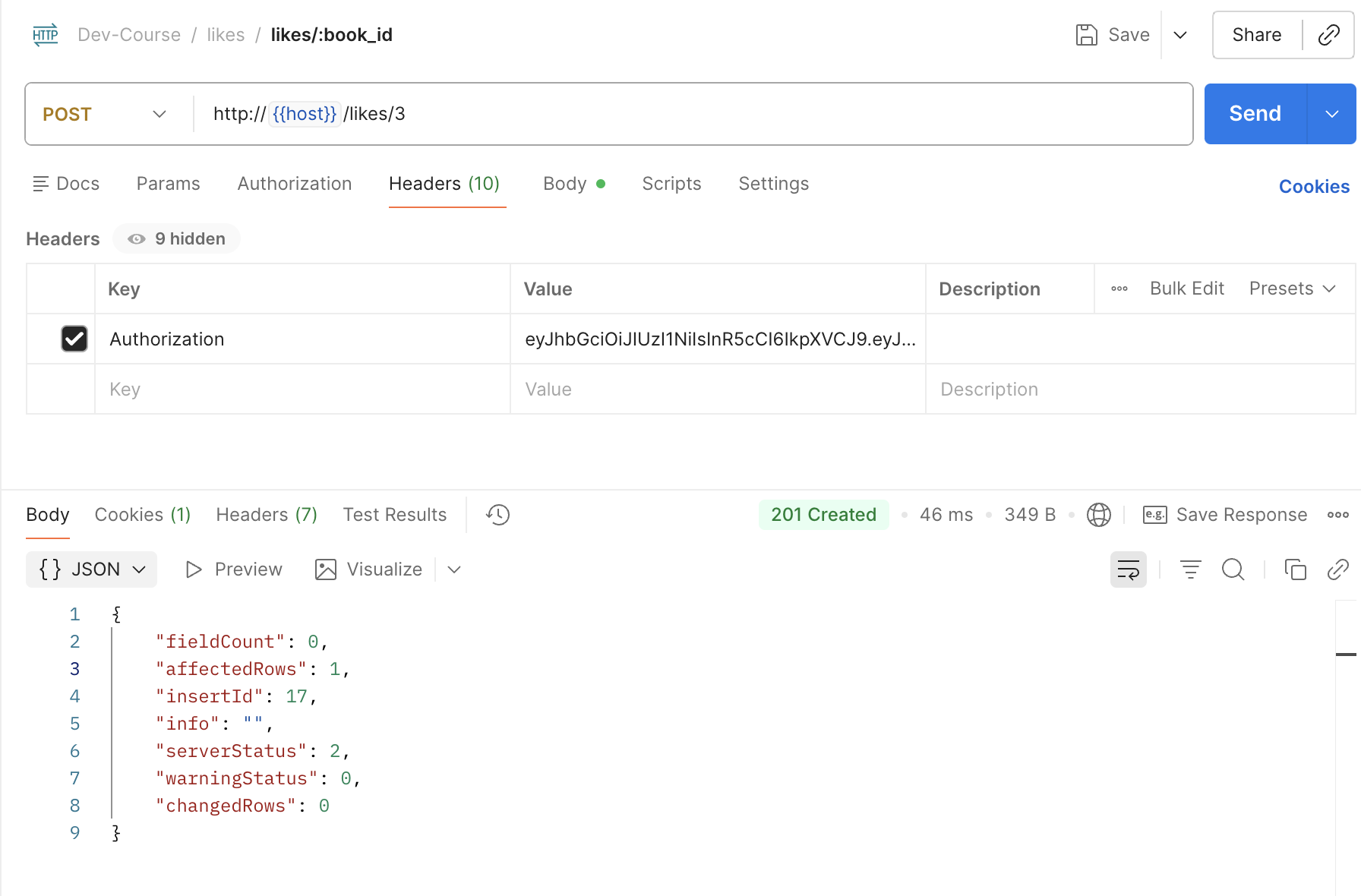Switch to the request Body tab
1361x896 pixels.
[x=565, y=184]
